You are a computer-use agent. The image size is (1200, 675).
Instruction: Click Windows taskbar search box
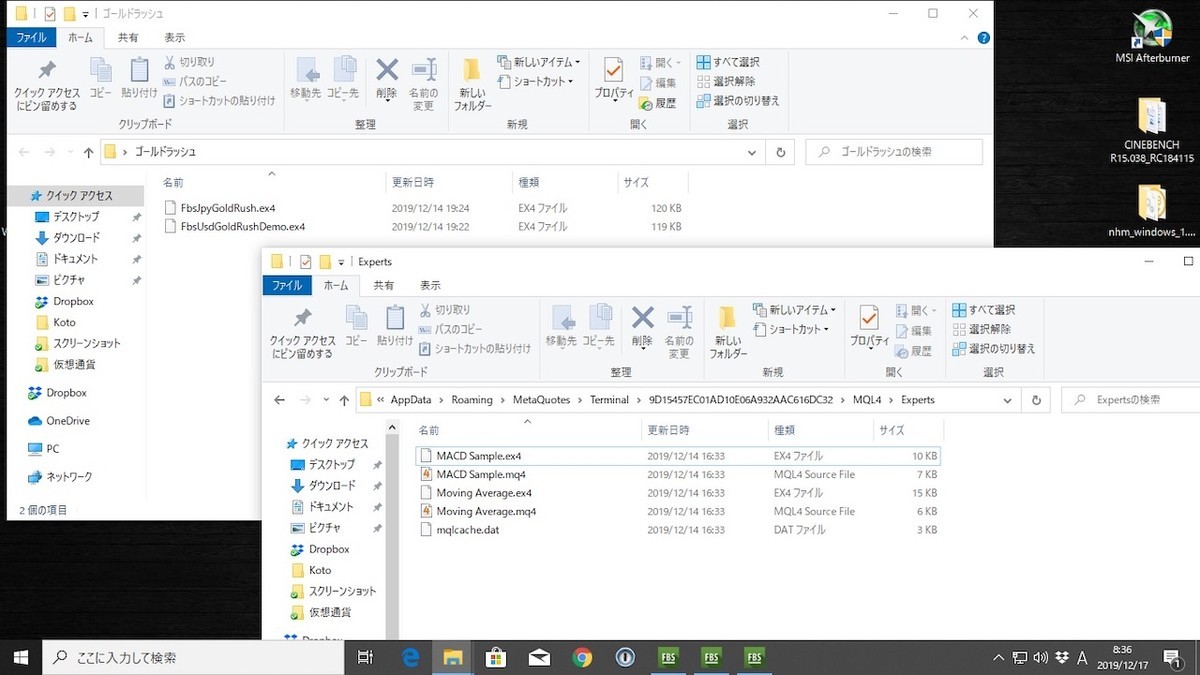point(191,657)
